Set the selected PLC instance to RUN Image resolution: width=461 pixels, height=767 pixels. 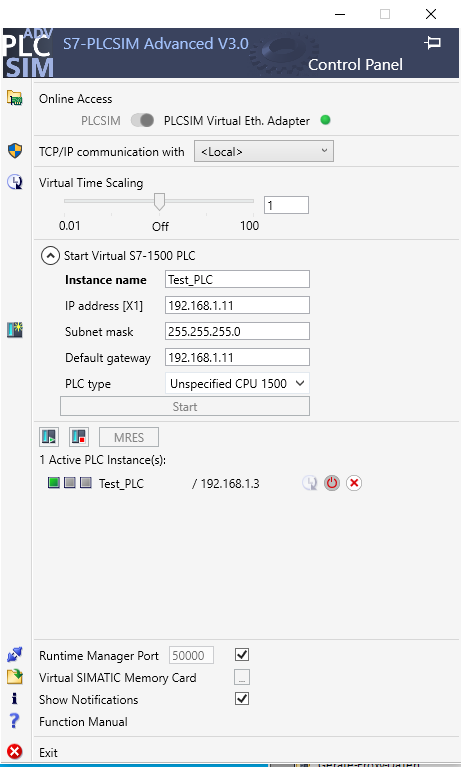(x=49, y=437)
